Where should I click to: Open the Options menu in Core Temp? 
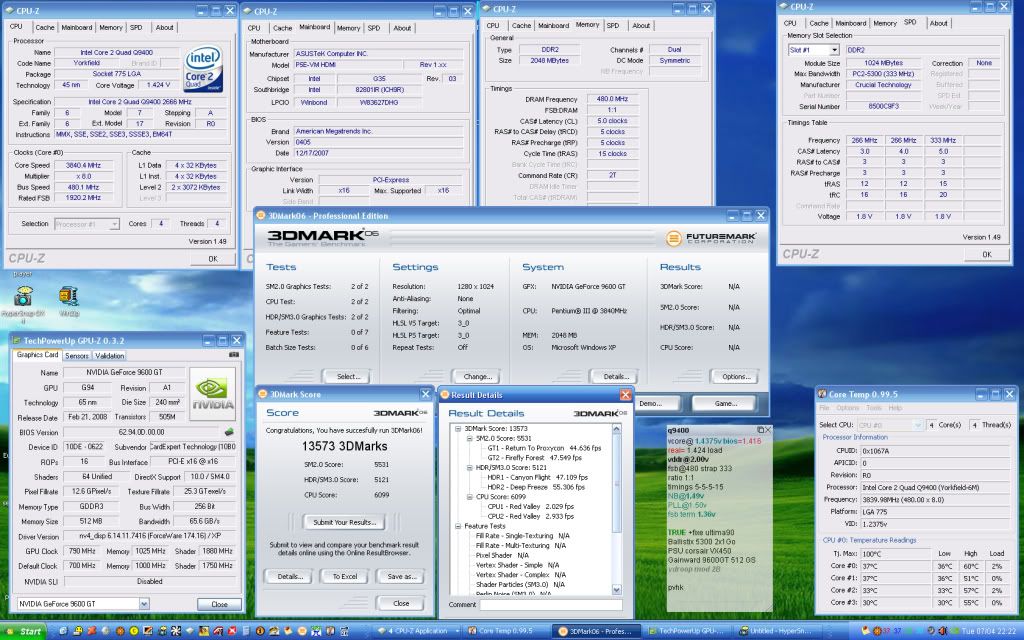(x=847, y=408)
